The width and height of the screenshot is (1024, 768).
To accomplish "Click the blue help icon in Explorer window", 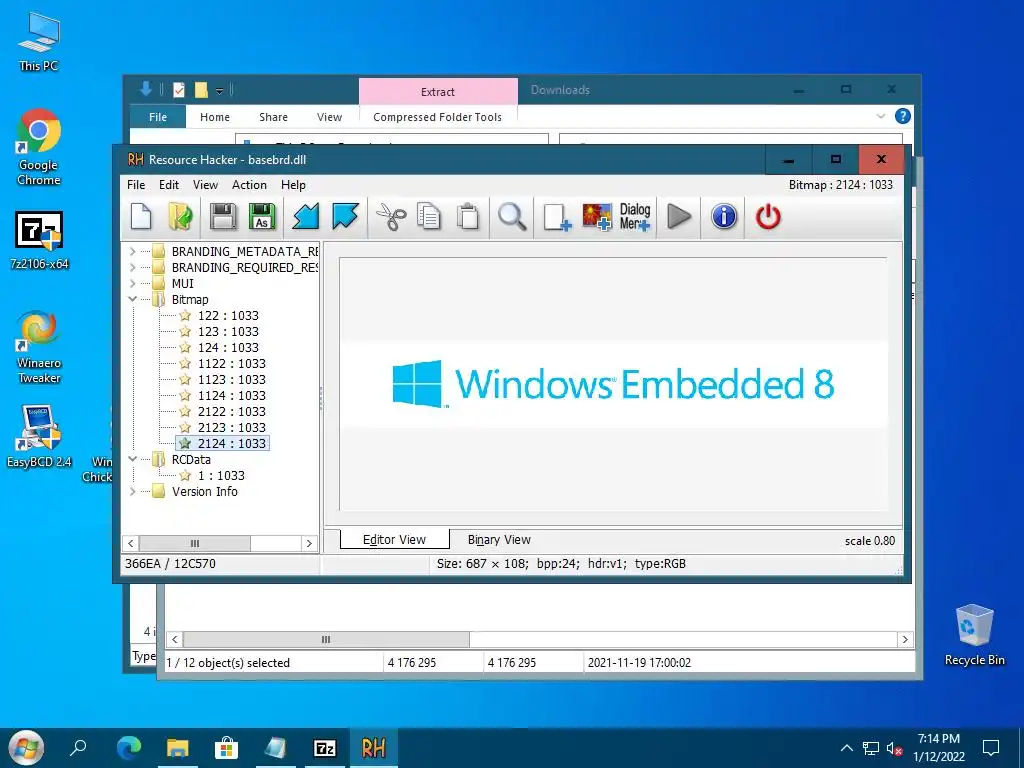I will 903,116.
